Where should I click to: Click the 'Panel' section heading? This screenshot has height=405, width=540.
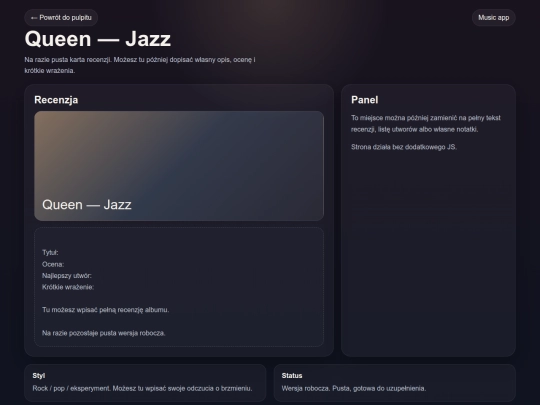364,100
